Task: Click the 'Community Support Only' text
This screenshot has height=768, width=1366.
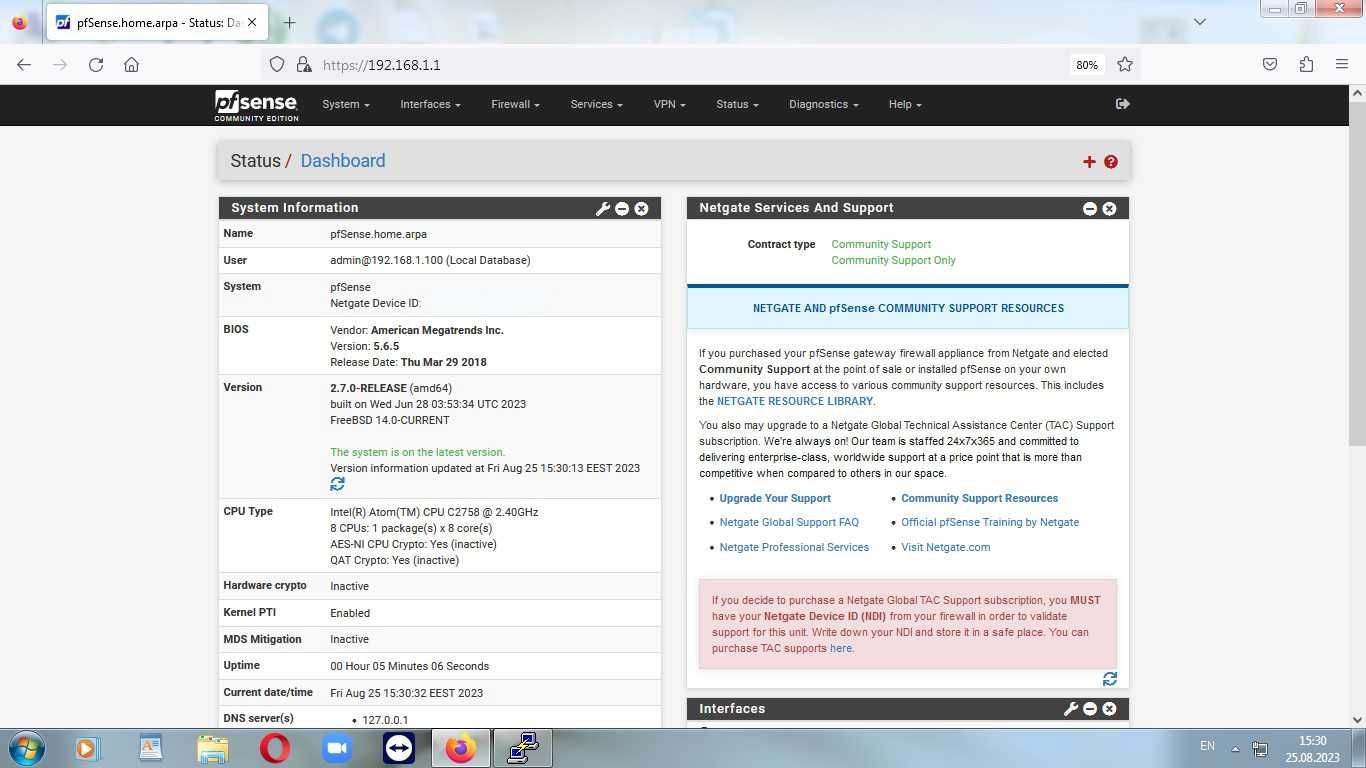Action: (893, 260)
